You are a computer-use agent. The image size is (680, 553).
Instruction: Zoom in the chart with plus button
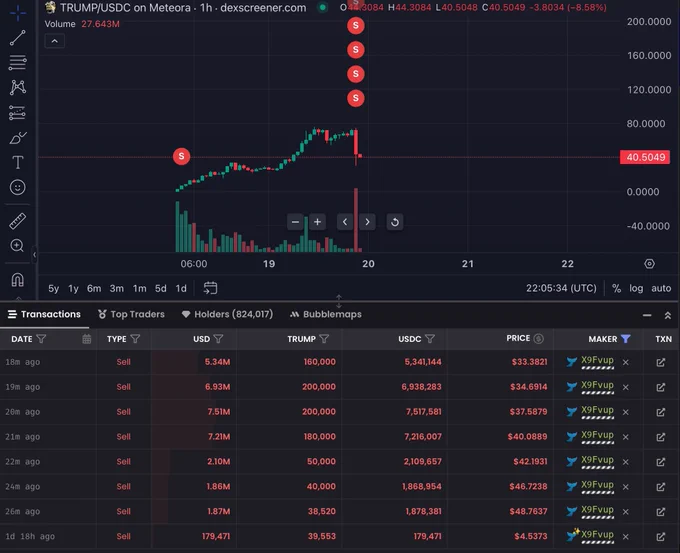coord(317,222)
